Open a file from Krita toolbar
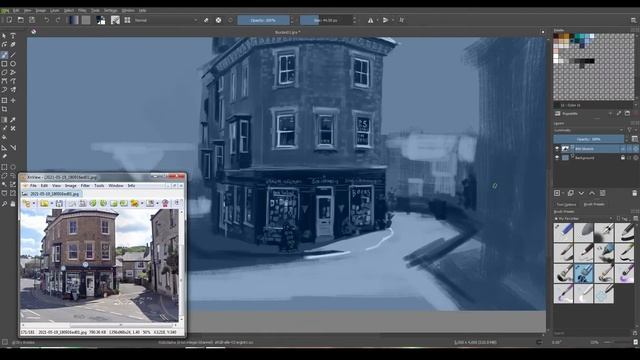This screenshot has width=640, height=360. (20, 20)
